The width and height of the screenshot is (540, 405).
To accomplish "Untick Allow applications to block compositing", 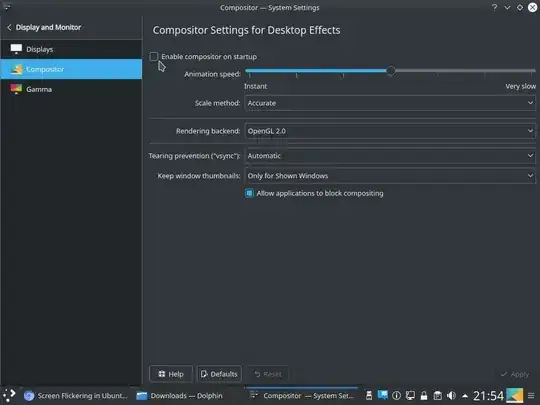I will [249, 193].
